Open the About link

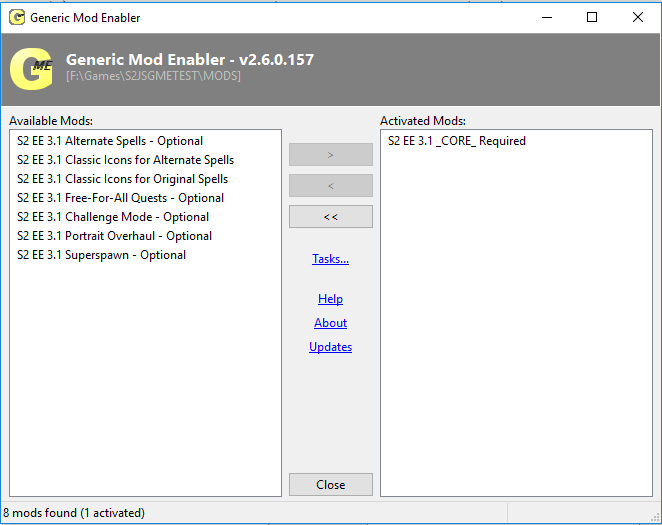pyautogui.click(x=331, y=323)
